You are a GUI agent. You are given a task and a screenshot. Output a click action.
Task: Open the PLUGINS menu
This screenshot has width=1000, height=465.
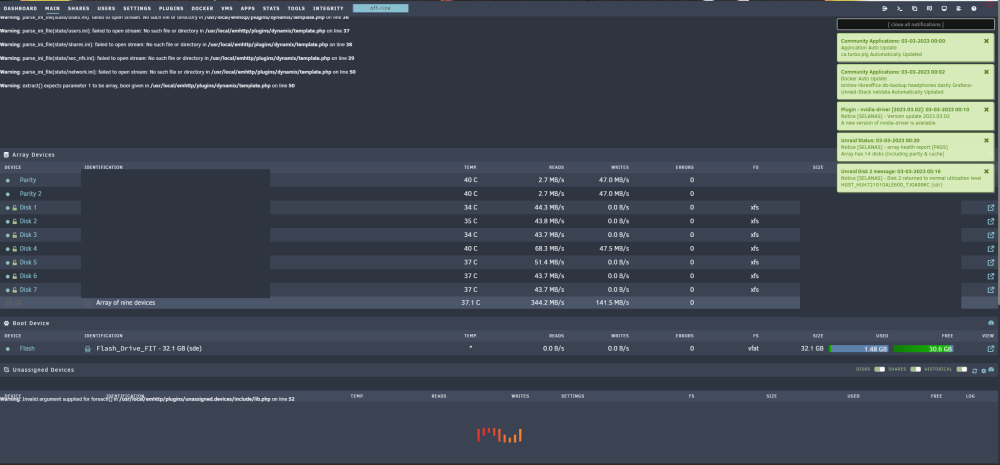point(171,8)
